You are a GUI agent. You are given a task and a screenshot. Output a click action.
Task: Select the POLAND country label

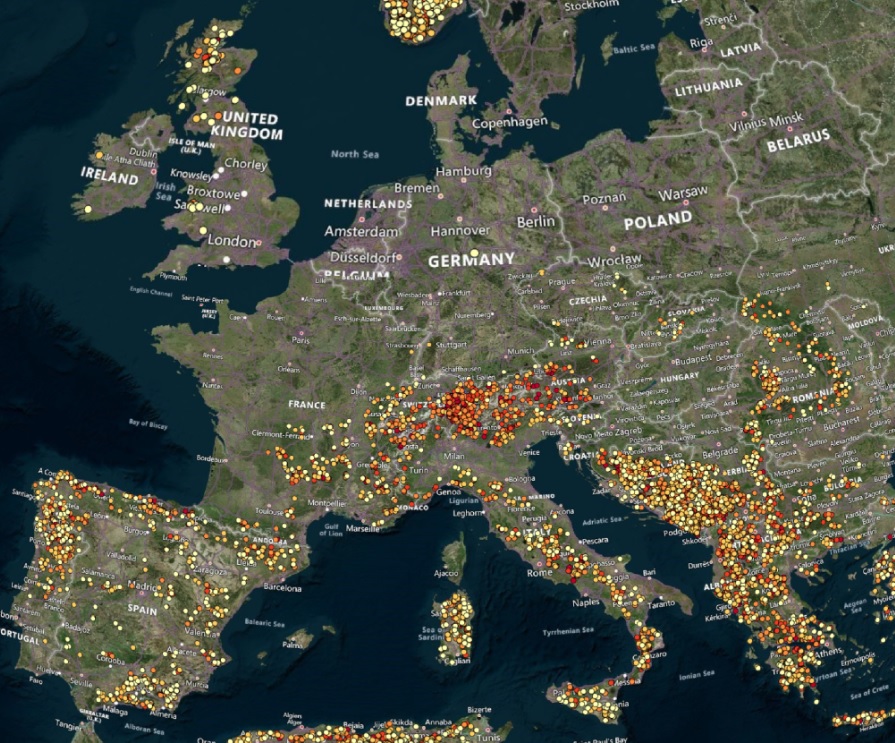(657, 220)
